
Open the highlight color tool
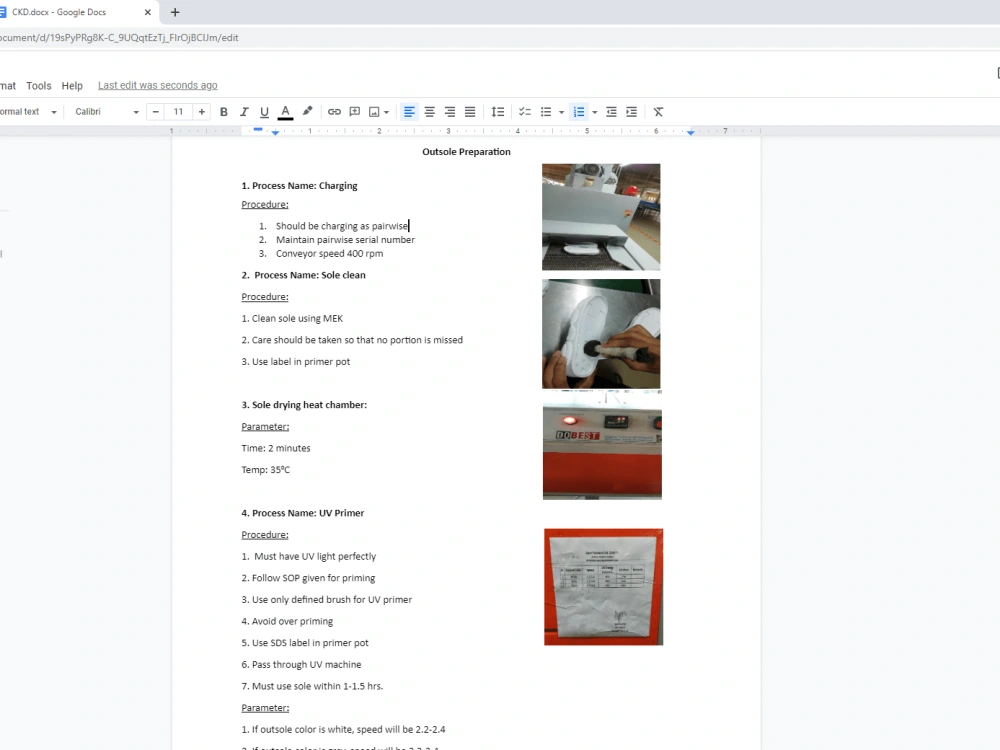pyautogui.click(x=307, y=111)
